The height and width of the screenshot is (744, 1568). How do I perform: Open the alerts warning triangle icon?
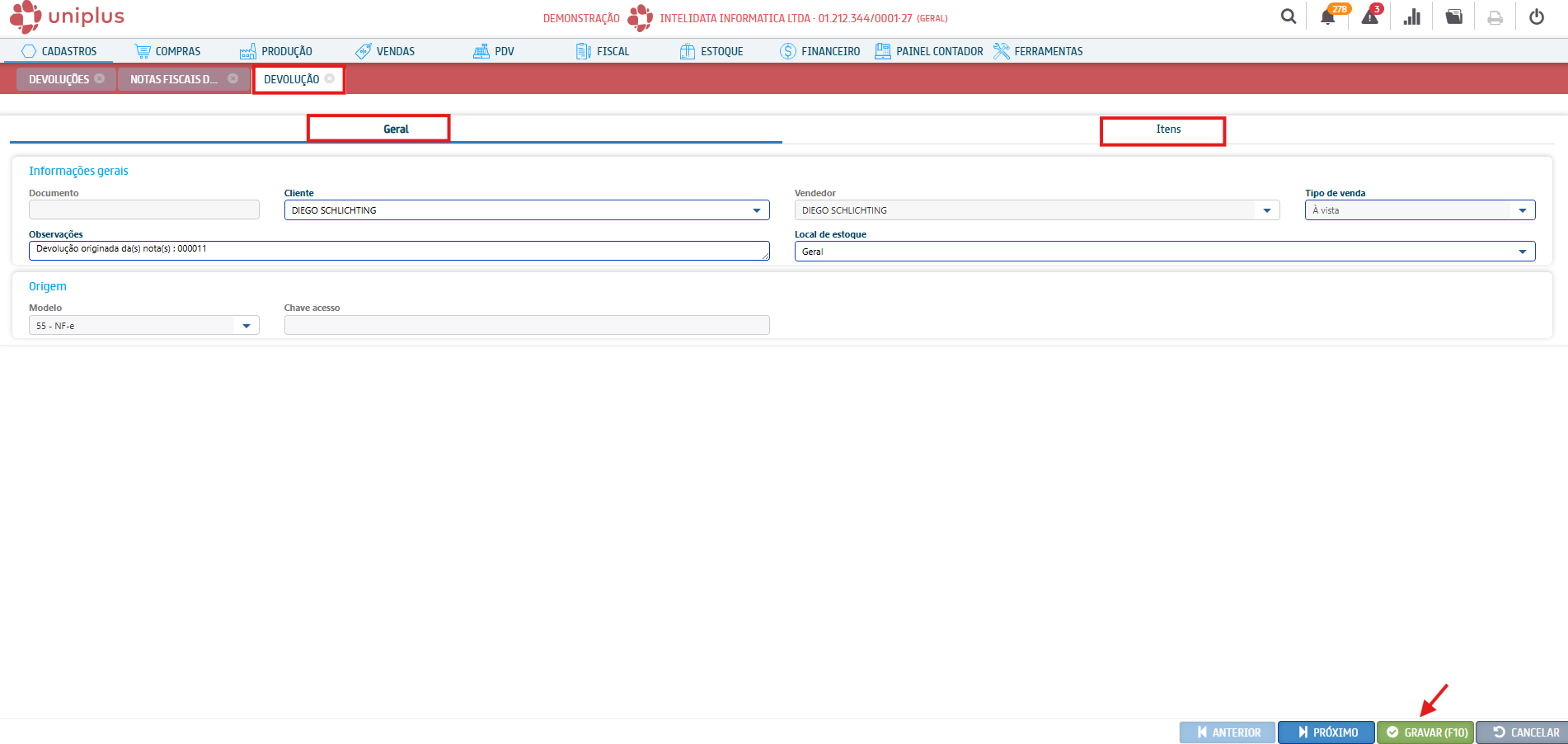point(1370,16)
